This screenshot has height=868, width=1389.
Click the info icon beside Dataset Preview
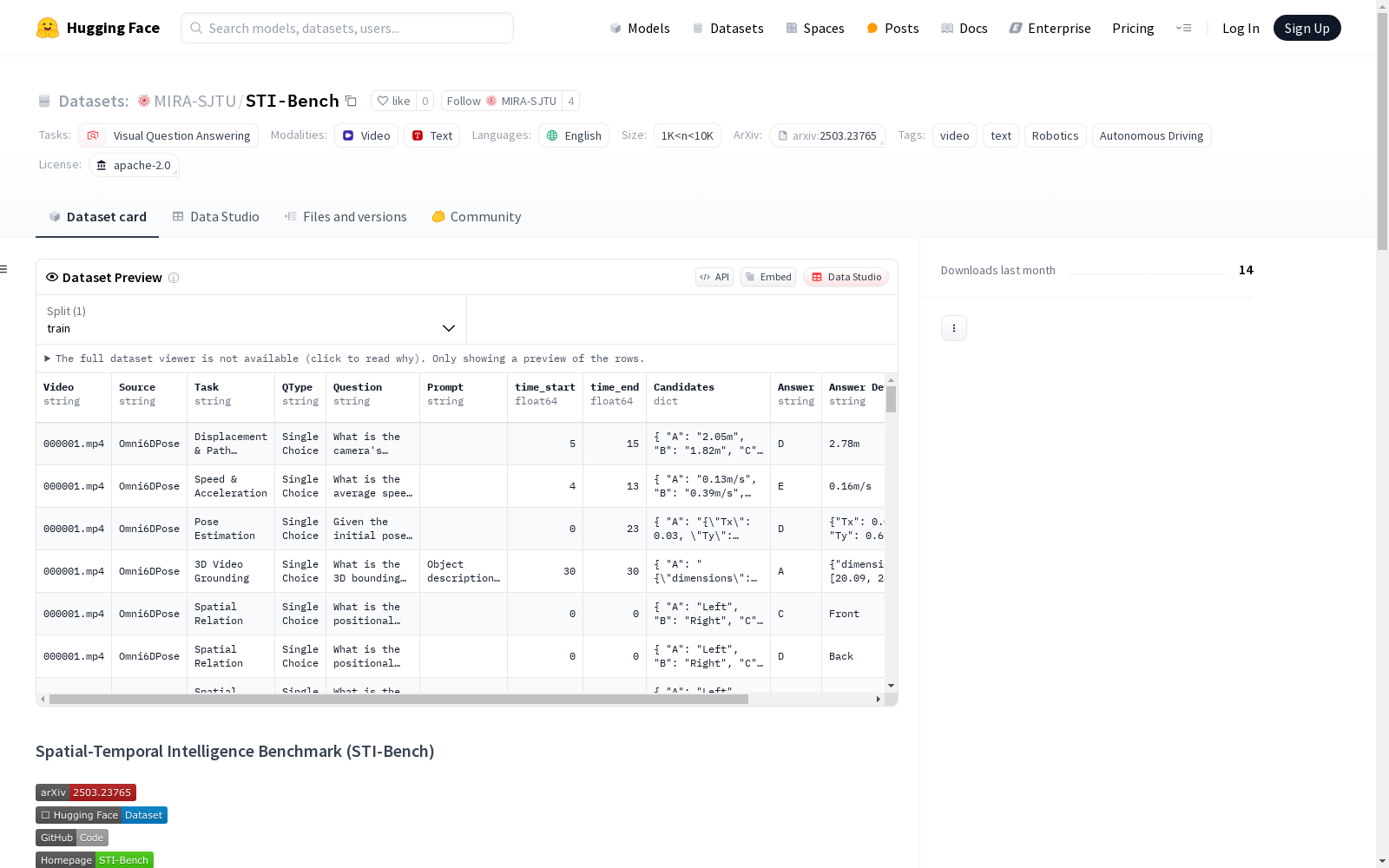coord(174,278)
